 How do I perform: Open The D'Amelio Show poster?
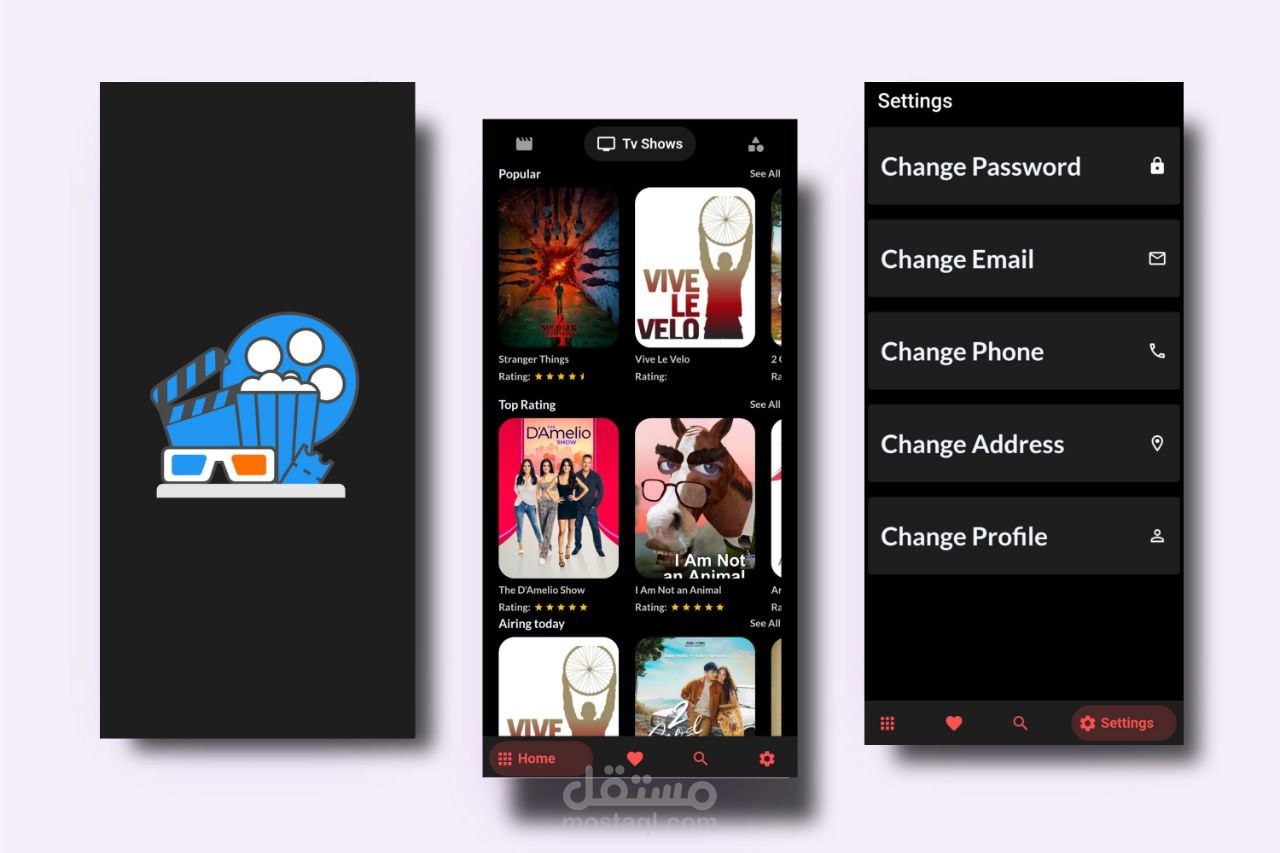click(559, 498)
